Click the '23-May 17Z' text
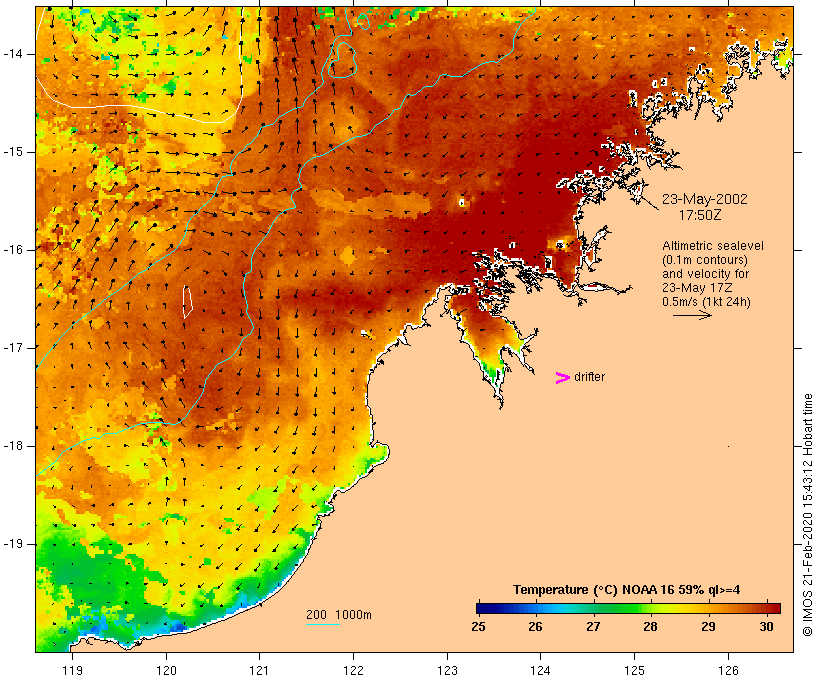This screenshot has width=820, height=680. pyautogui.click(x=697, y=288)
